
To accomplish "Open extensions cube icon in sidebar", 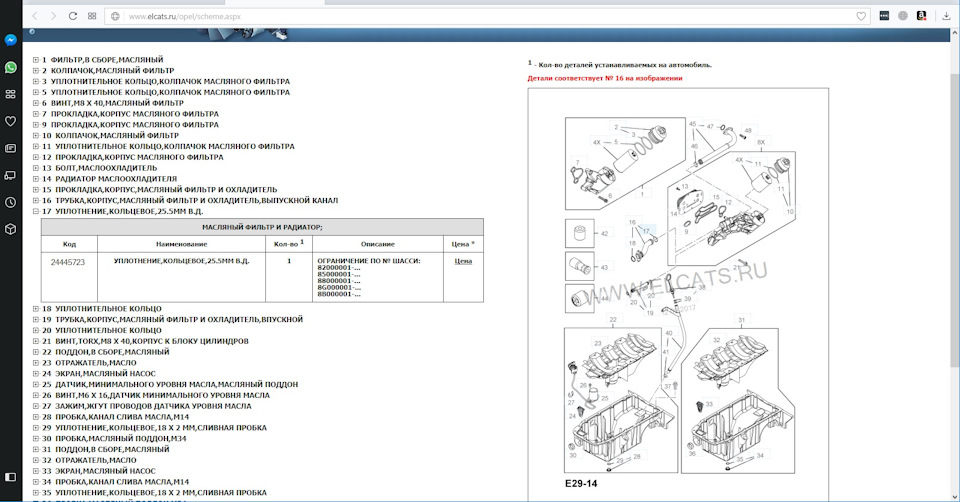I will pos(10,229).
